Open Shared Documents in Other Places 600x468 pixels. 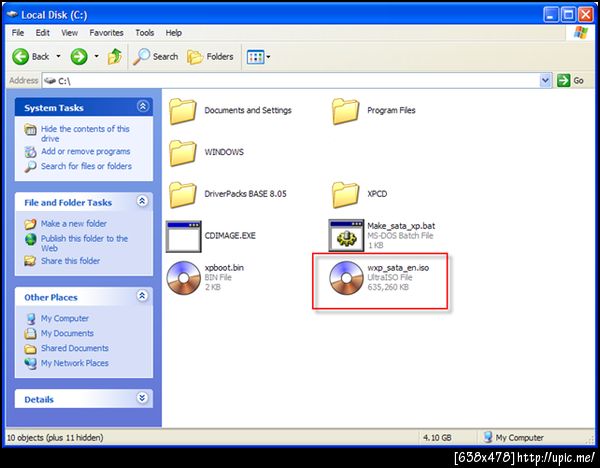[75, 348]
